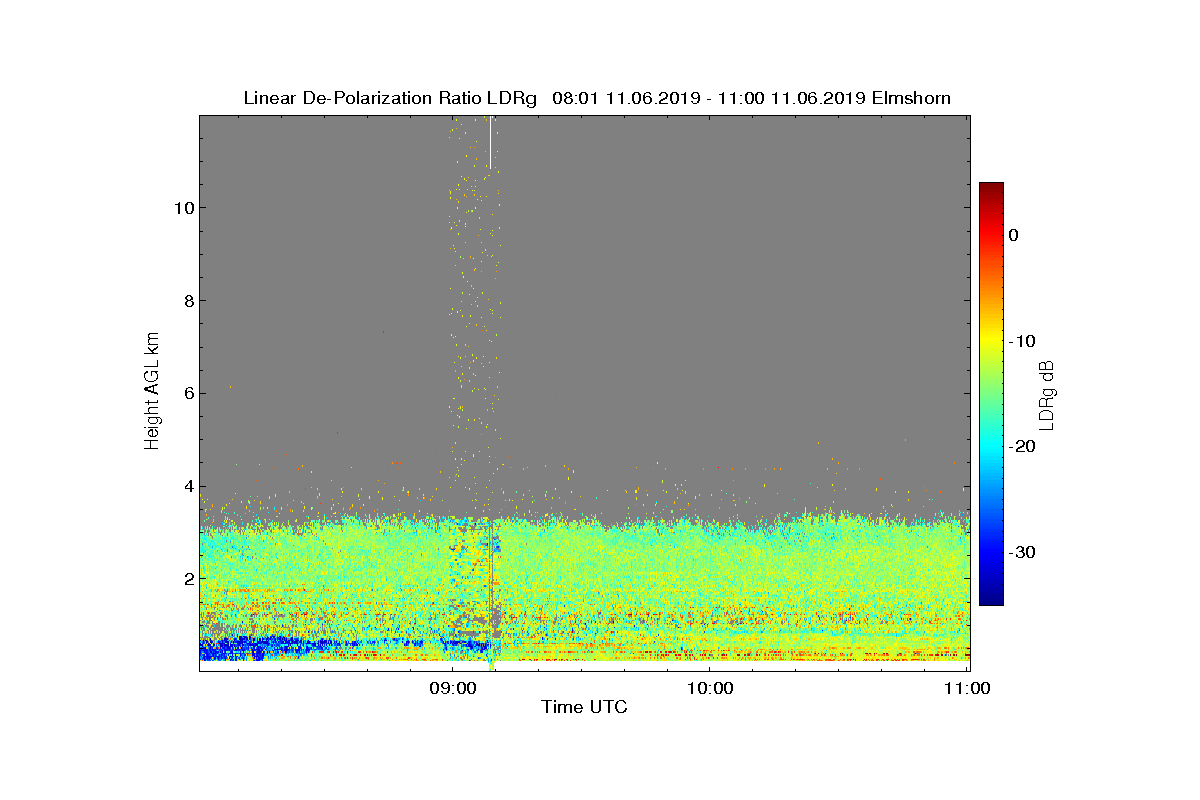Click the colorbar value -10
This screenshot has height=800, width=1200.
[1022, 341]
